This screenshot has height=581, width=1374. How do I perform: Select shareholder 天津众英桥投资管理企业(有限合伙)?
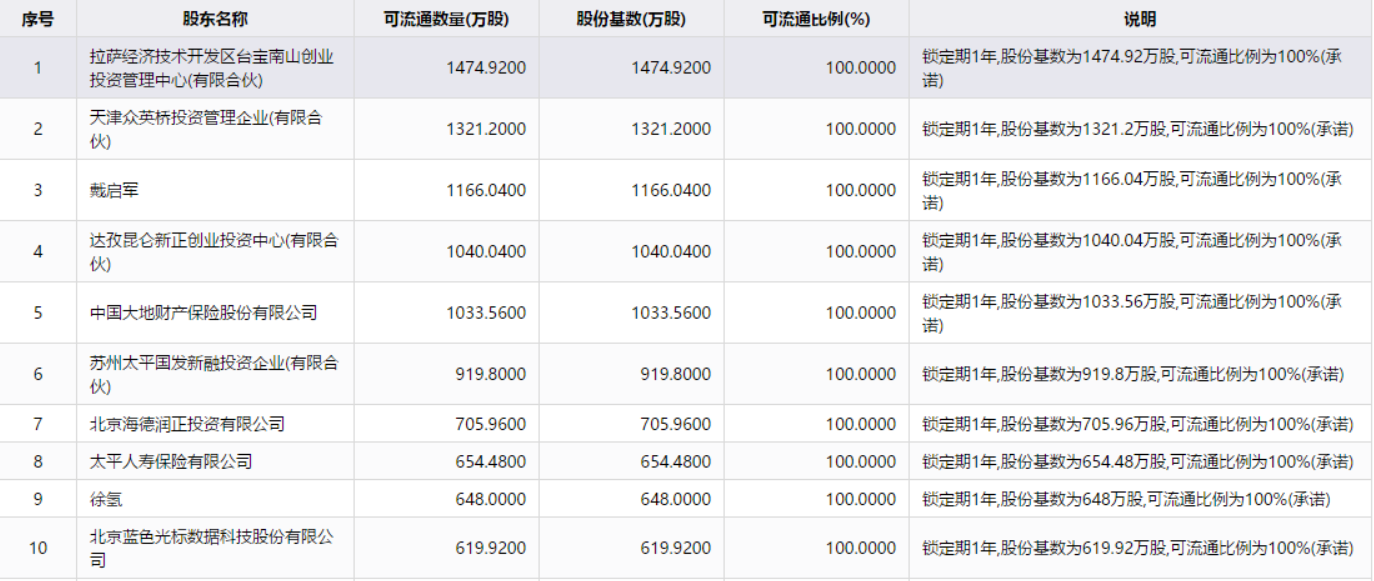point(206,129)
